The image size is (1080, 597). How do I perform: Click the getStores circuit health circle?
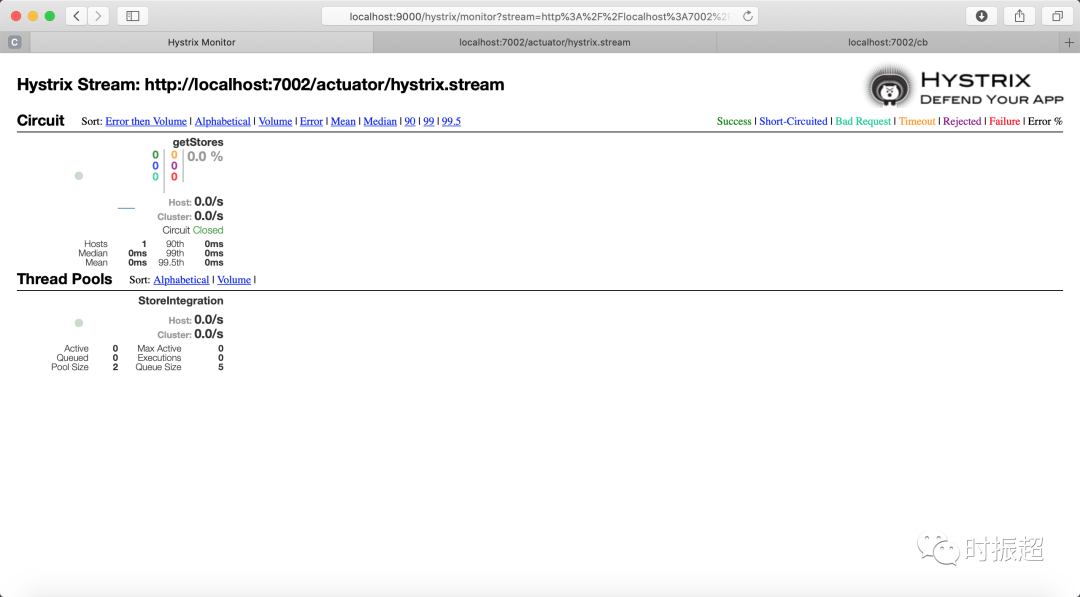pos(79,176)
